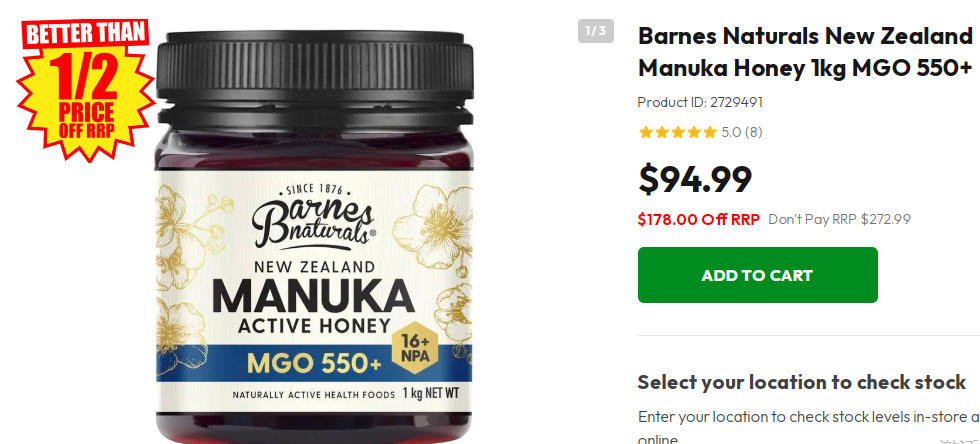Click the product title Barnes Naturals Manuka Honey
The image size is (980, 444).
pos(805,53)
